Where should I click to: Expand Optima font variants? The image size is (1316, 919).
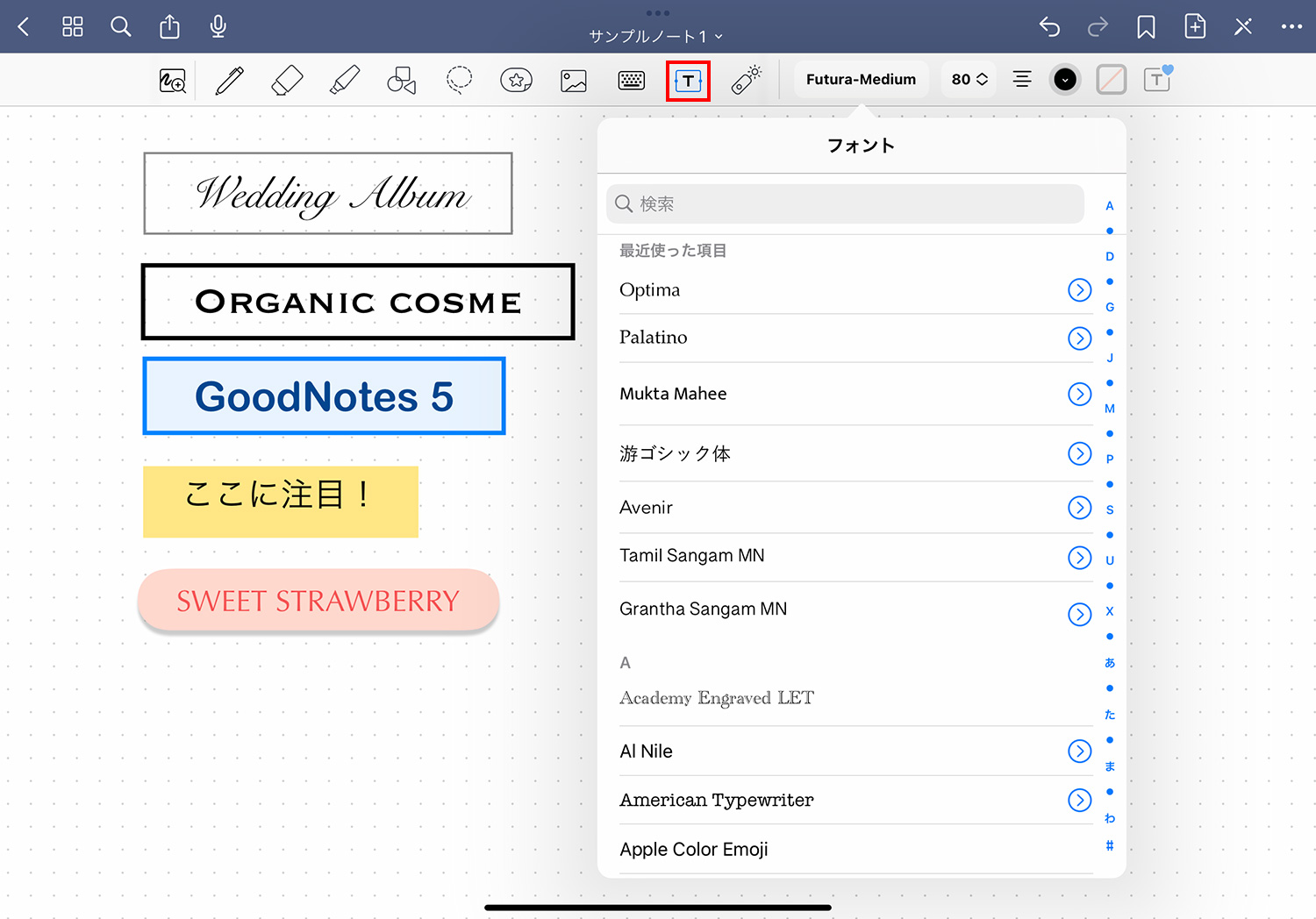point(1080,290)
